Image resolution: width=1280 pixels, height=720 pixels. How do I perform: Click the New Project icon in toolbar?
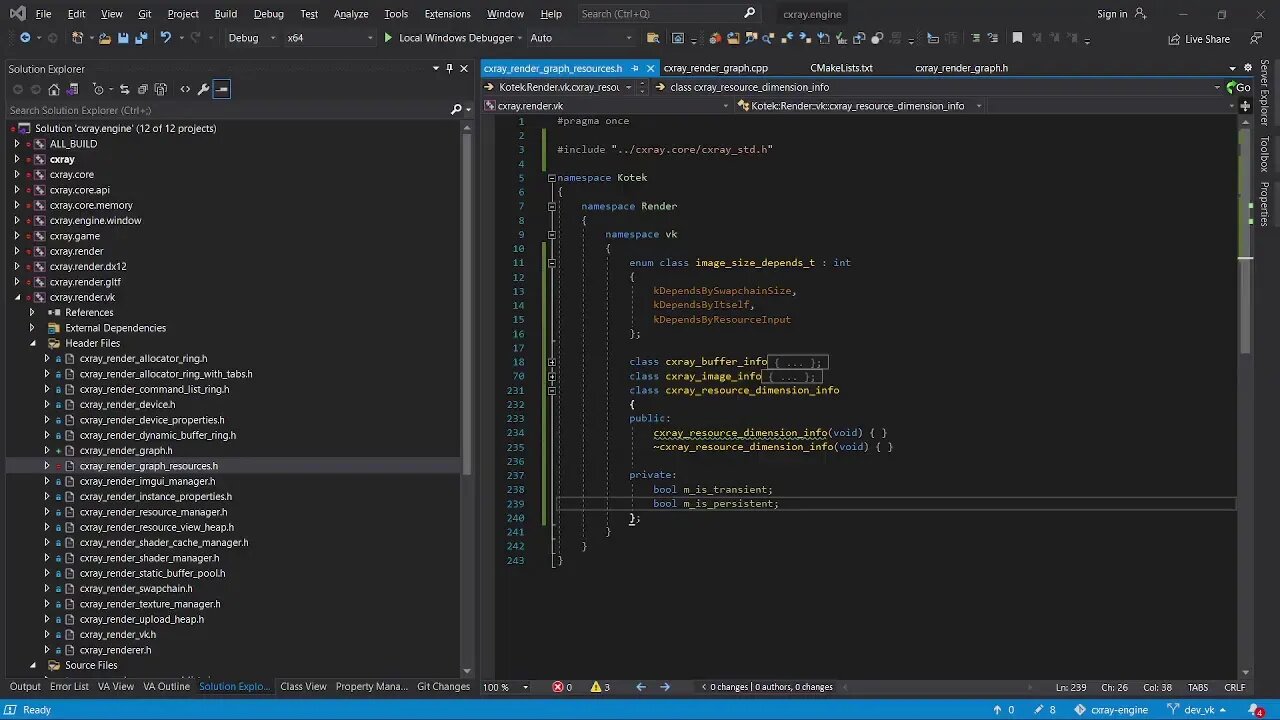pyautogui.click(x=77, y=38)
